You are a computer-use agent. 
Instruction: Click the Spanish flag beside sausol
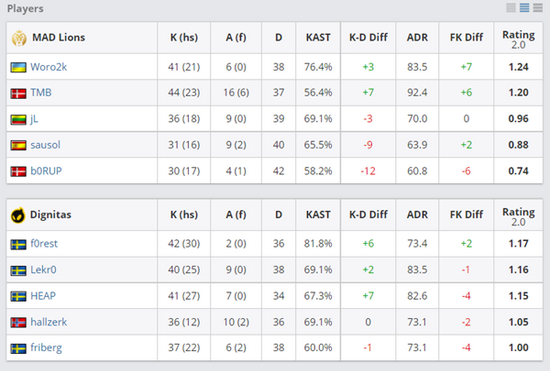[x=18, y=145]
